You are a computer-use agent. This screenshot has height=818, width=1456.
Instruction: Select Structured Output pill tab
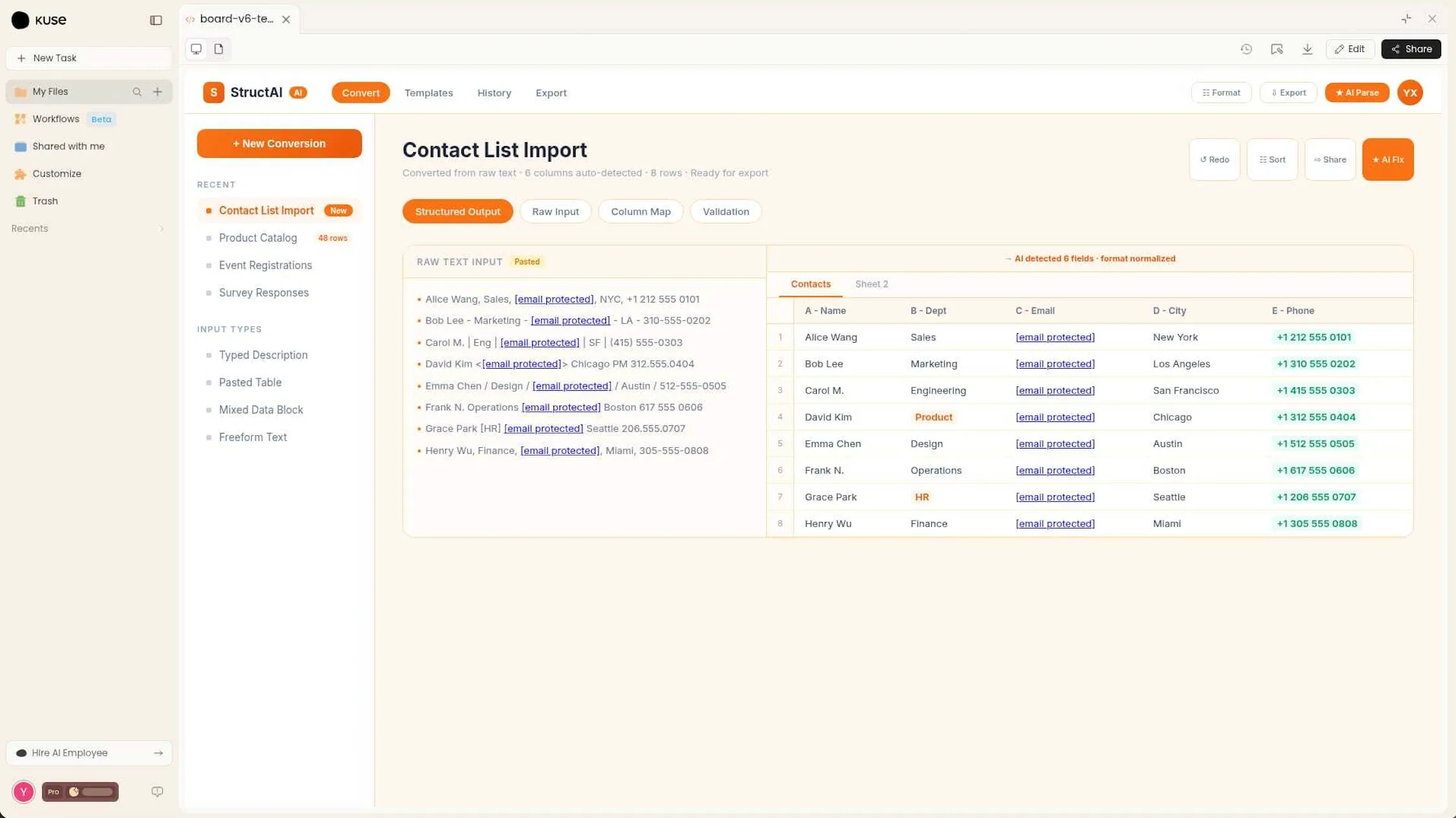point(457,211)
